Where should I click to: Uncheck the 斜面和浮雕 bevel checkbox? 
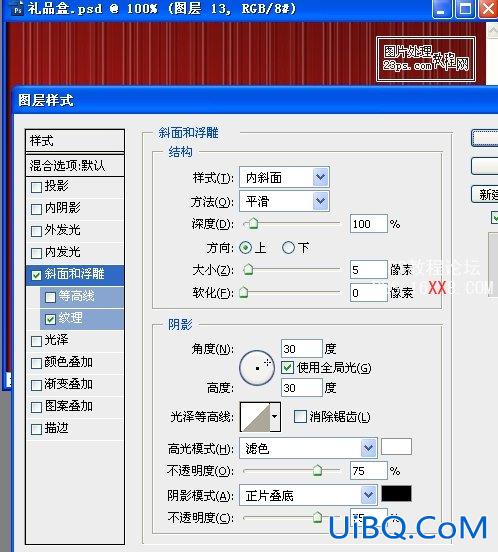[x=36, y=275]
